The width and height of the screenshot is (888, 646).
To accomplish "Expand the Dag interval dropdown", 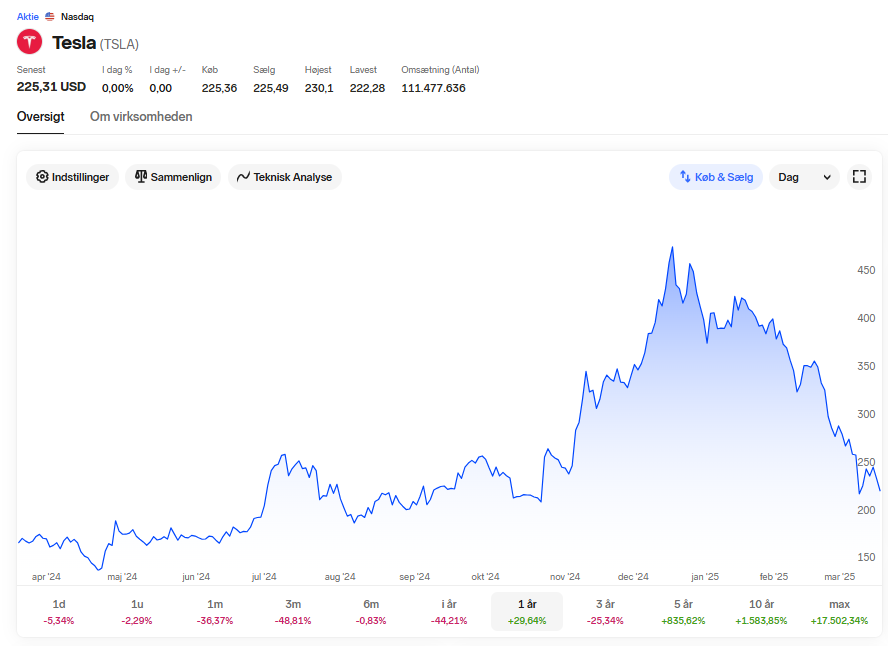I will coord(804,177).
